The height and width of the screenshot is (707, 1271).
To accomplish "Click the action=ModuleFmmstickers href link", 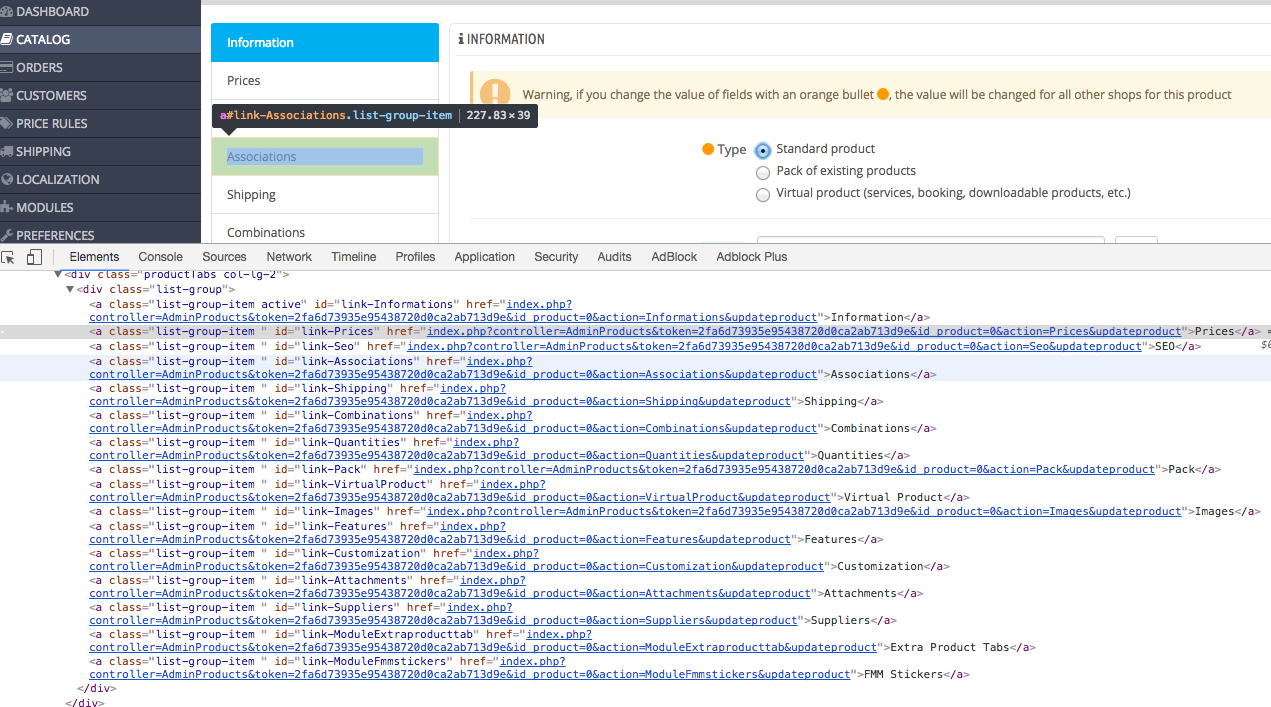I will 470,675.
